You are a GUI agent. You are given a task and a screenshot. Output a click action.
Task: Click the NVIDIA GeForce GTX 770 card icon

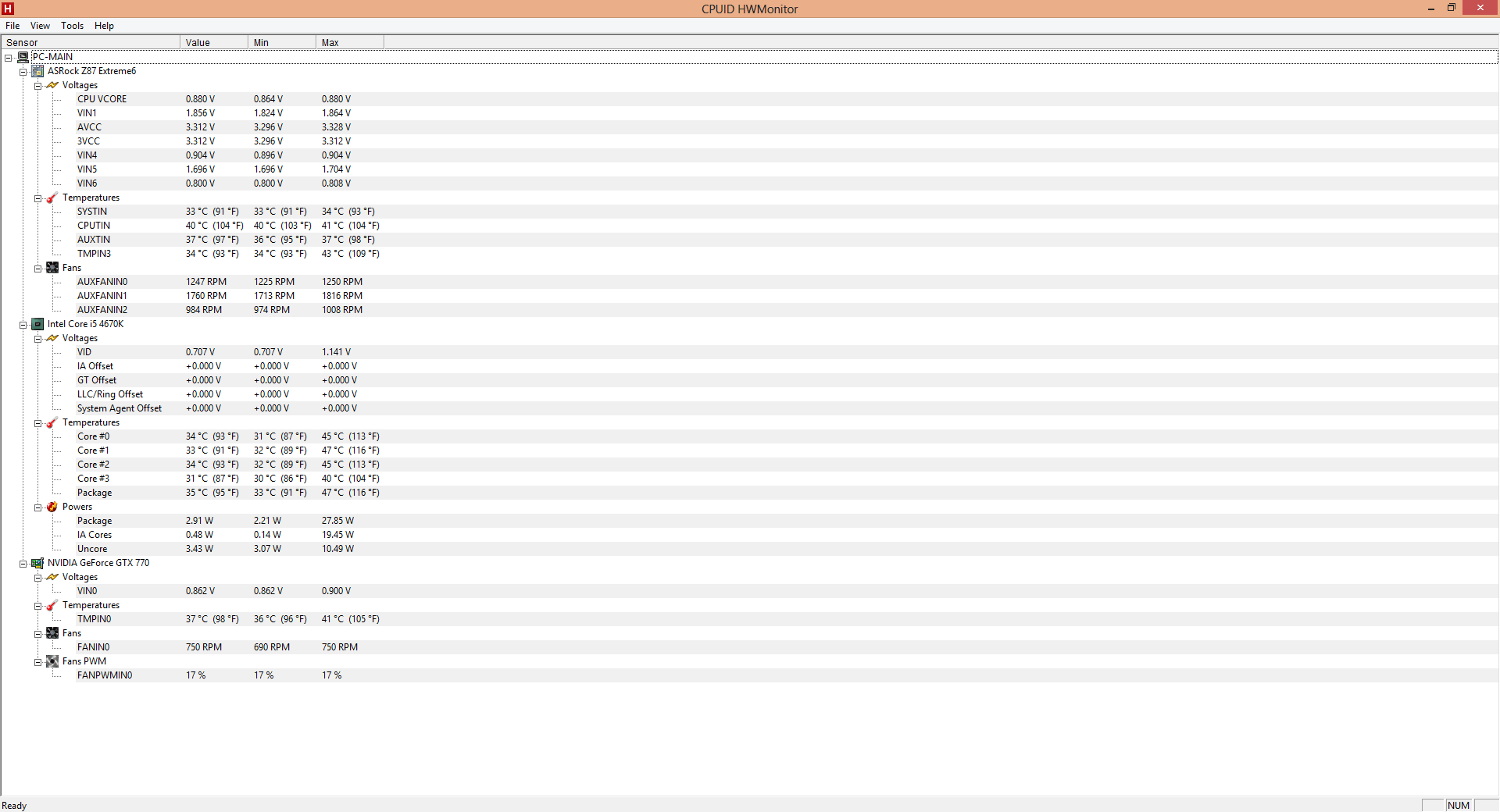pos(37,563)
